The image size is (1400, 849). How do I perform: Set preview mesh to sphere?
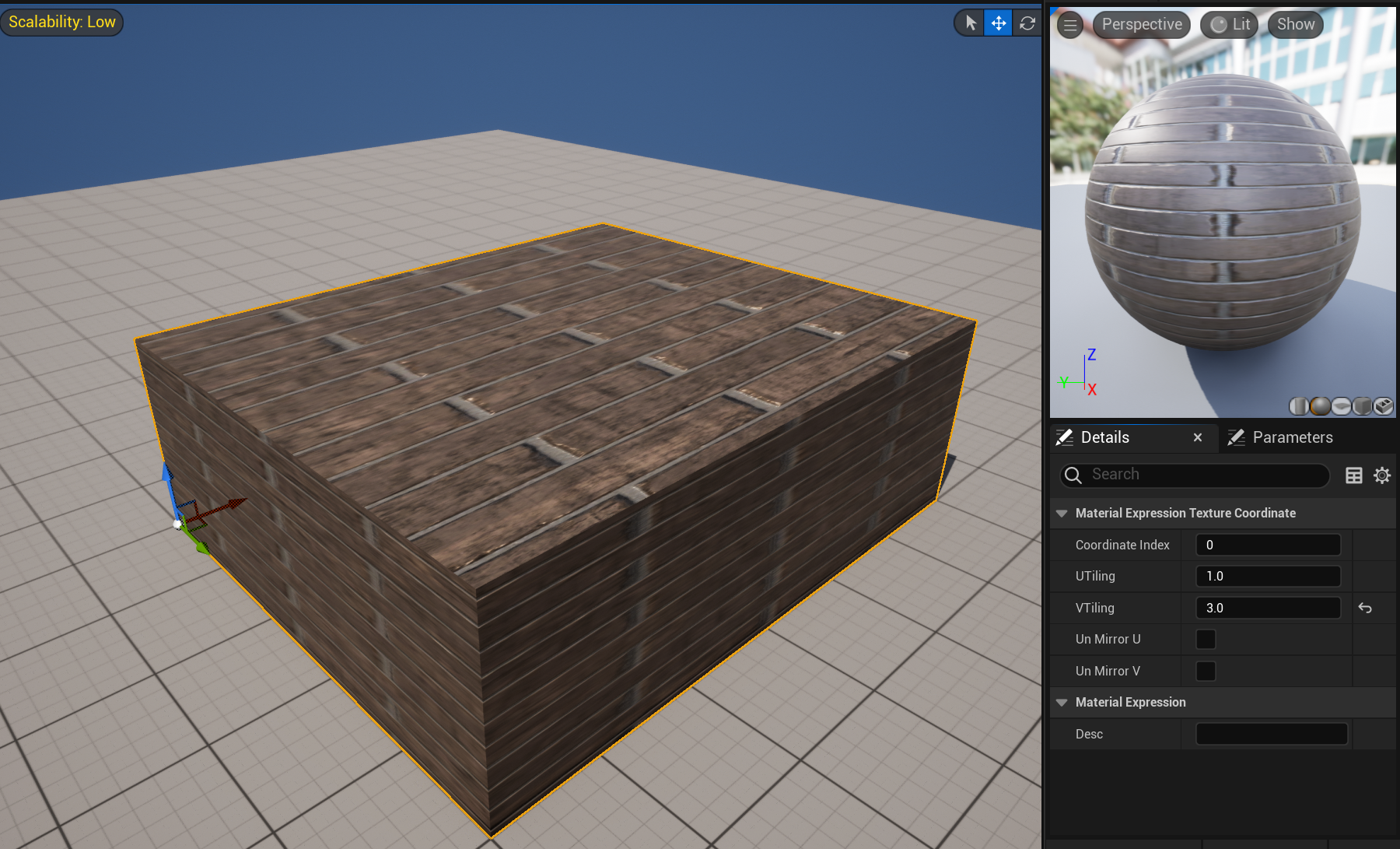tap(1320, 405)
